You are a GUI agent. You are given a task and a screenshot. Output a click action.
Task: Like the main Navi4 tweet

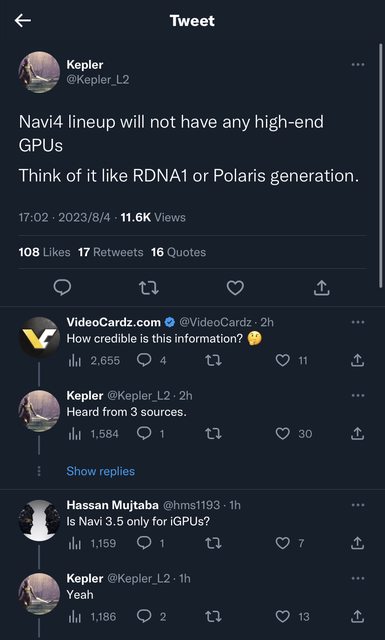point(235,288)
